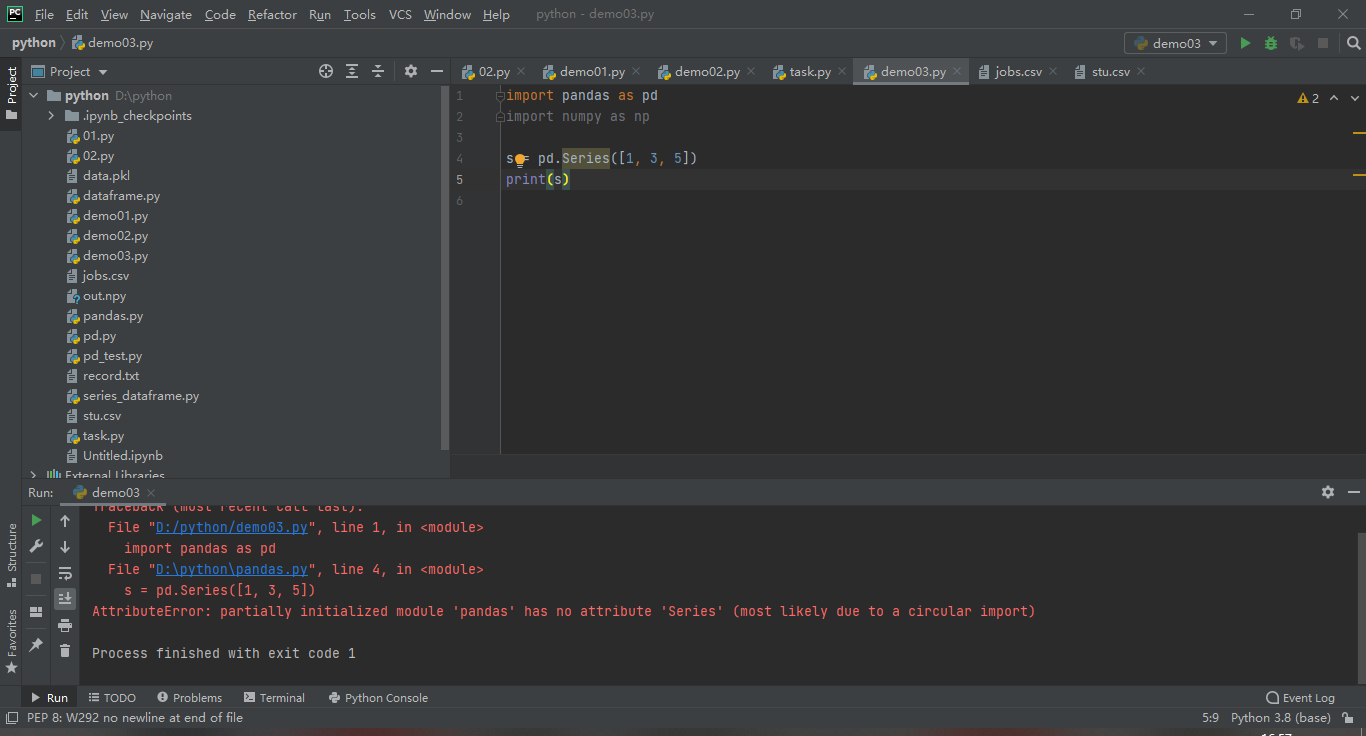Screen dimensions: 1366x736
Task: Click Project tree vertical scrollbar
Action: pos(445,270)
